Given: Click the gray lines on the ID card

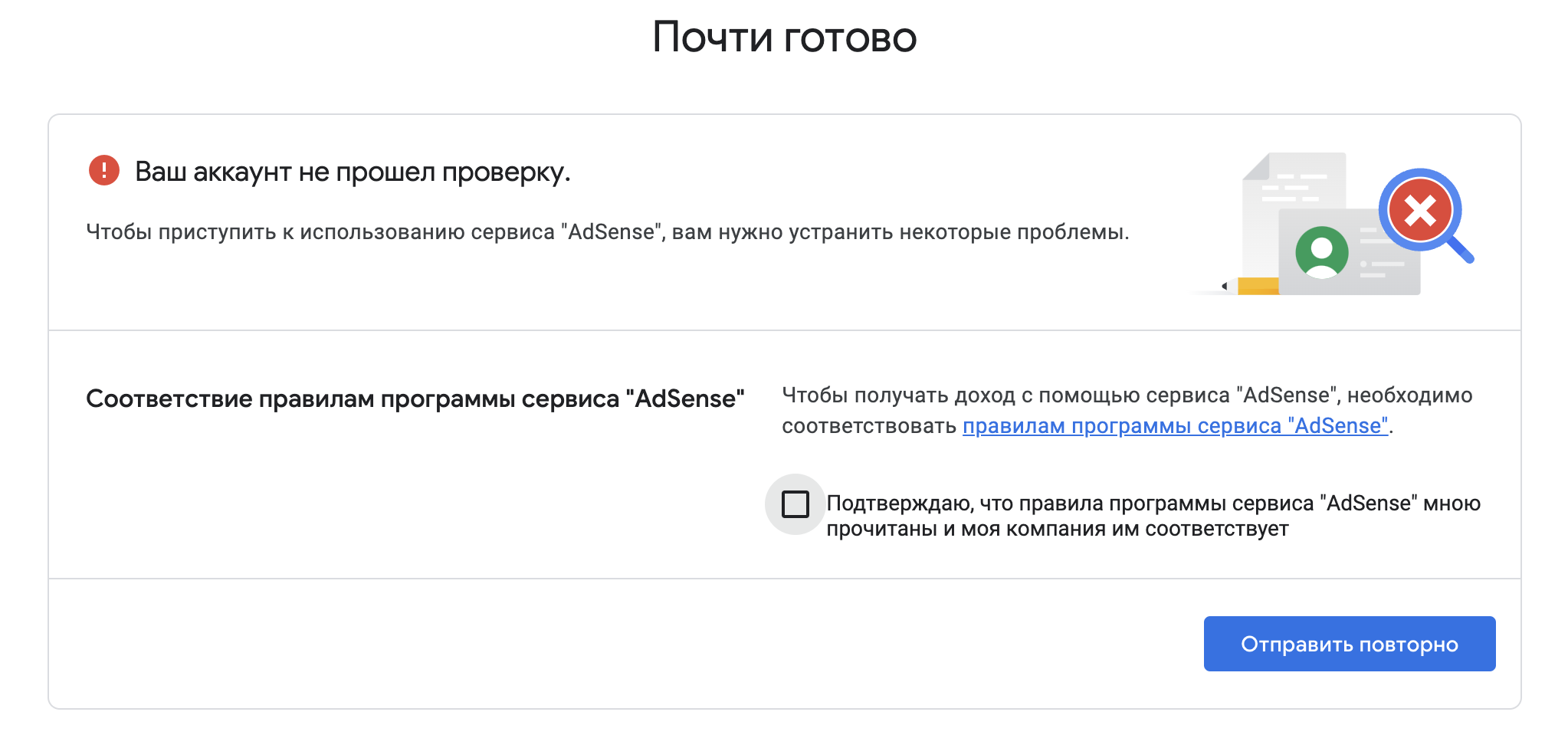Looking at the screenshot, I should pos(1382,252).
